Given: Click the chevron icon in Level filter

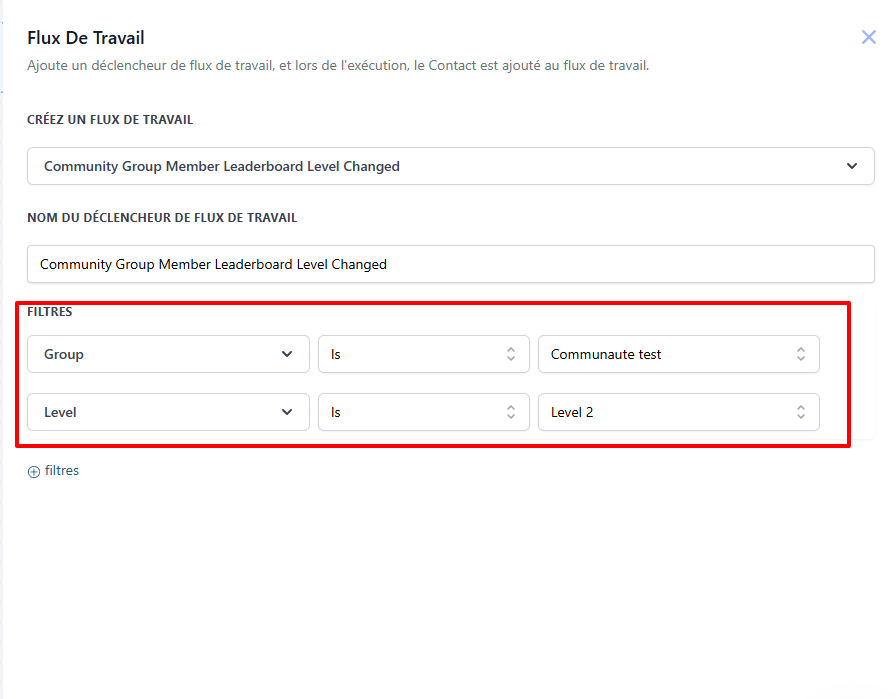Looking at the screenshot, I should point(287,412).
